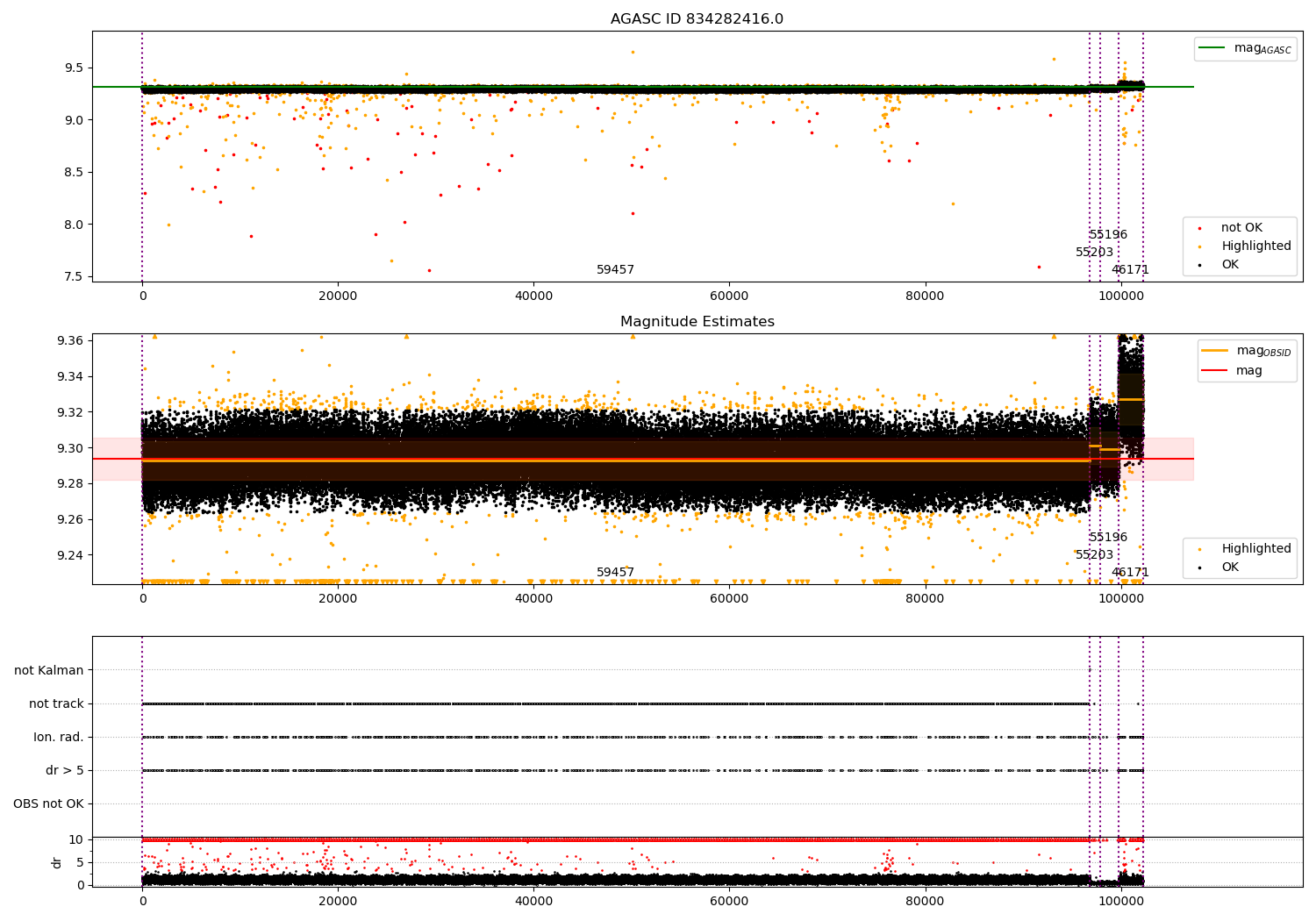The width and height of the screenshot is (1316, 921).
Task: Click 'OK' entry in the top plot's lower legend
Action: tap(1230, 265)
